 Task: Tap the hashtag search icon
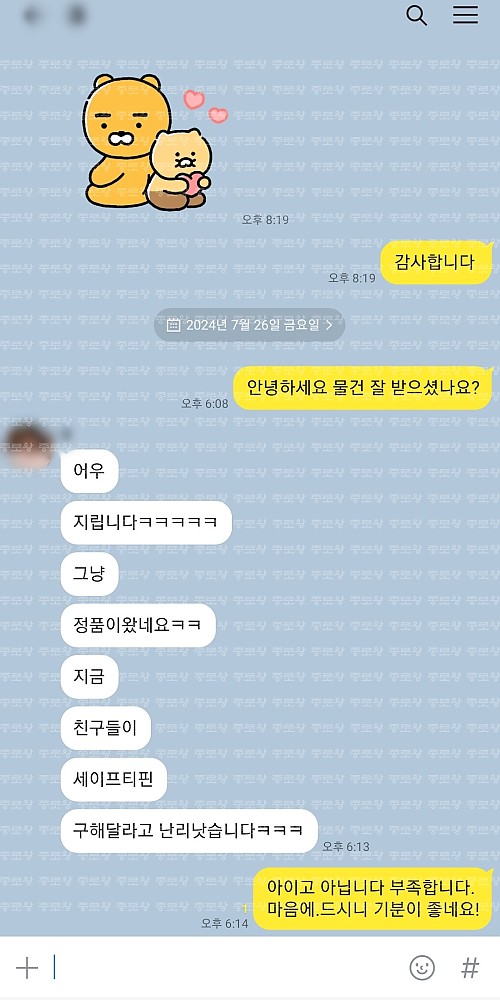tap(470, 967)
